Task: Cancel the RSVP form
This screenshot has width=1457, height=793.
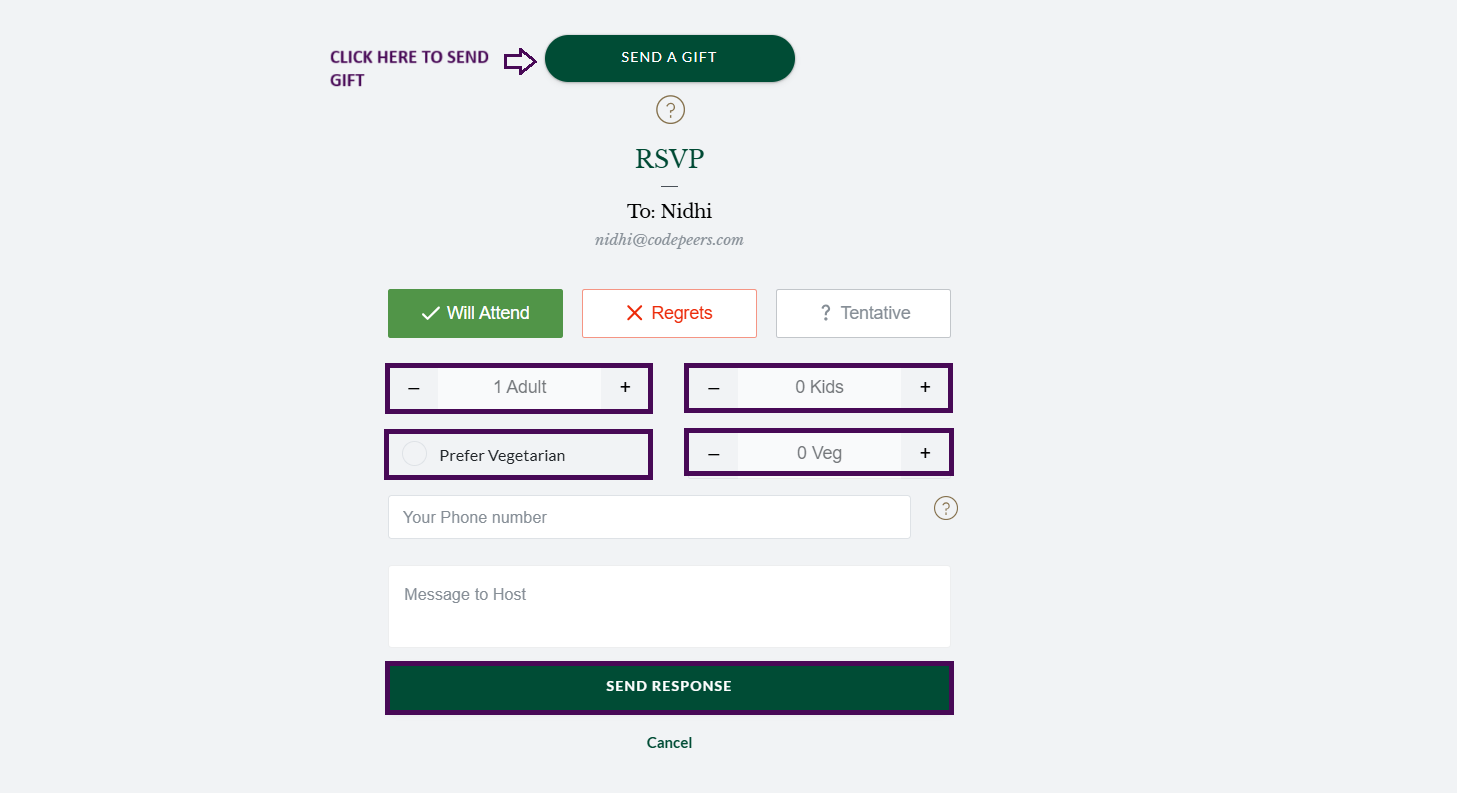Action: [669, 742]
